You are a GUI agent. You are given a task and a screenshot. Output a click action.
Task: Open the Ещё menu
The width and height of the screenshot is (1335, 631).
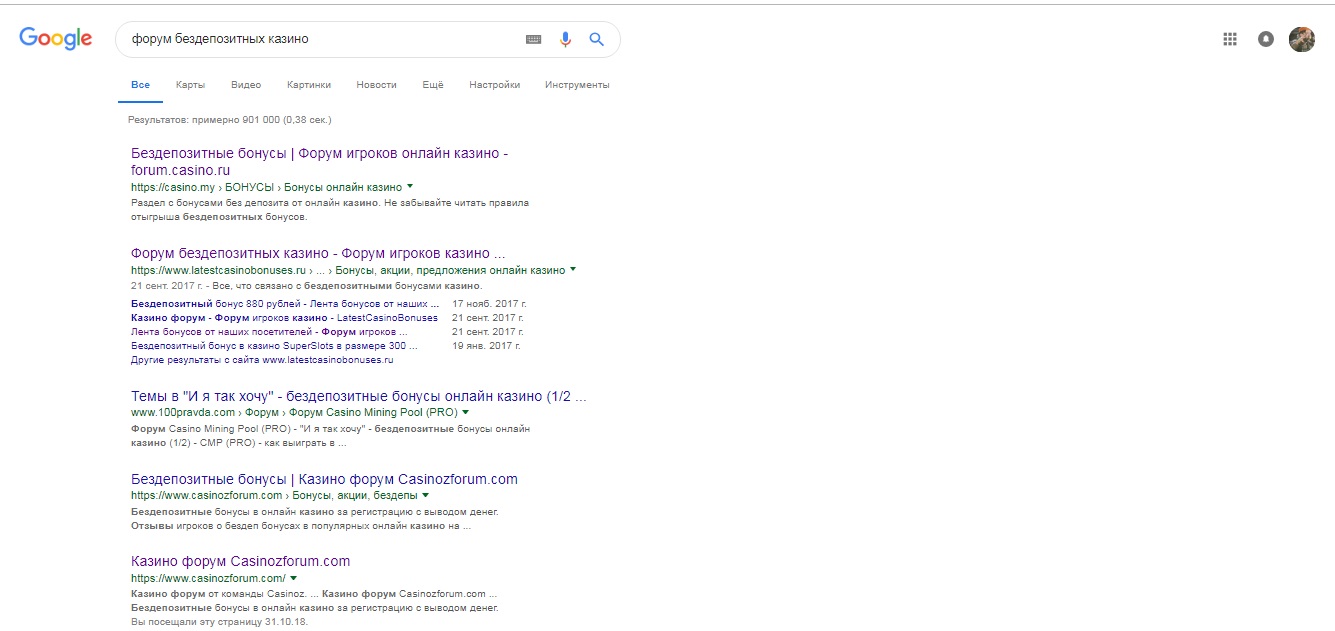(433, 85)
